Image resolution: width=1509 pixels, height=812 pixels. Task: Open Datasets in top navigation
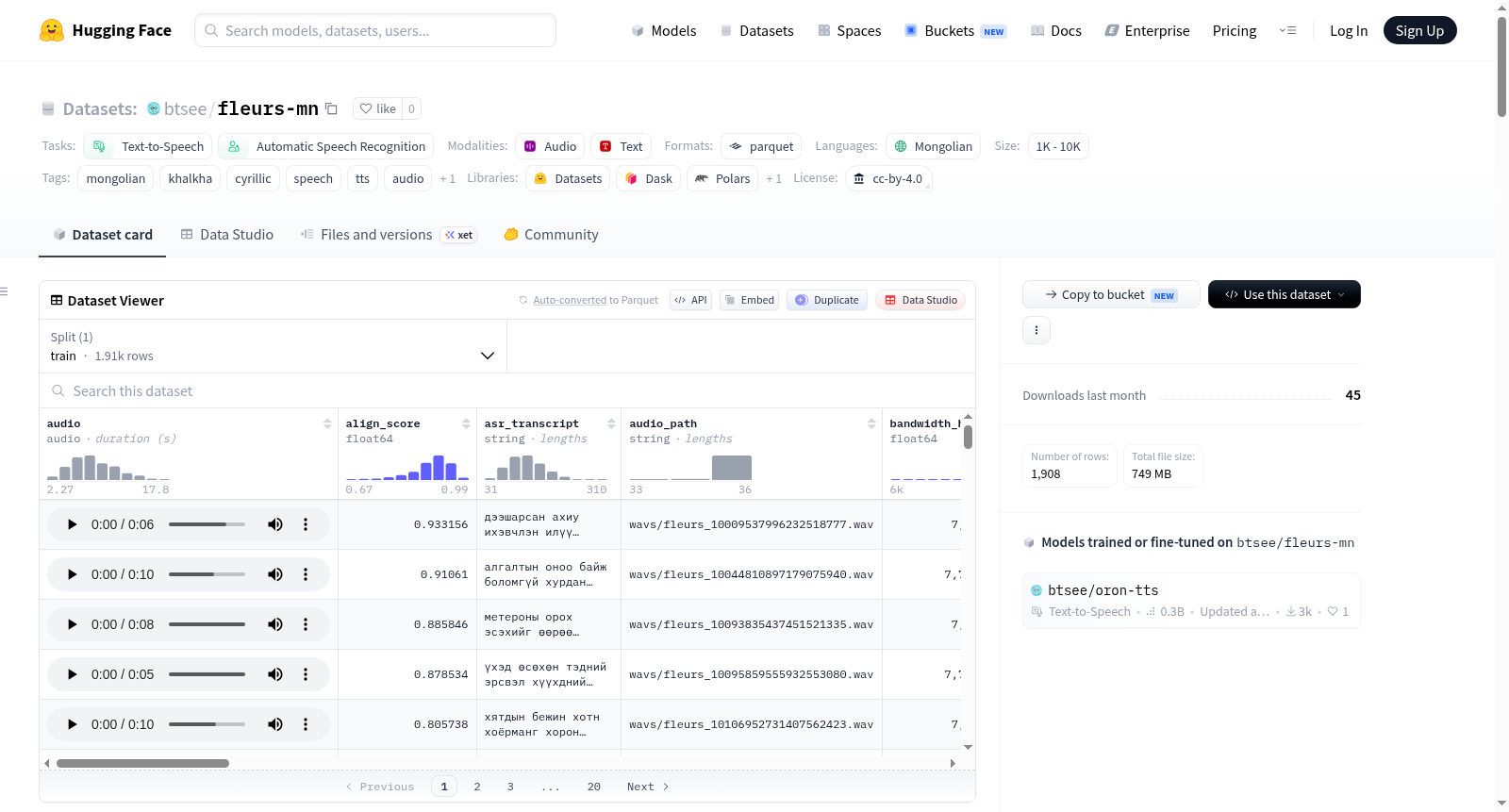(x=756, y=30)
